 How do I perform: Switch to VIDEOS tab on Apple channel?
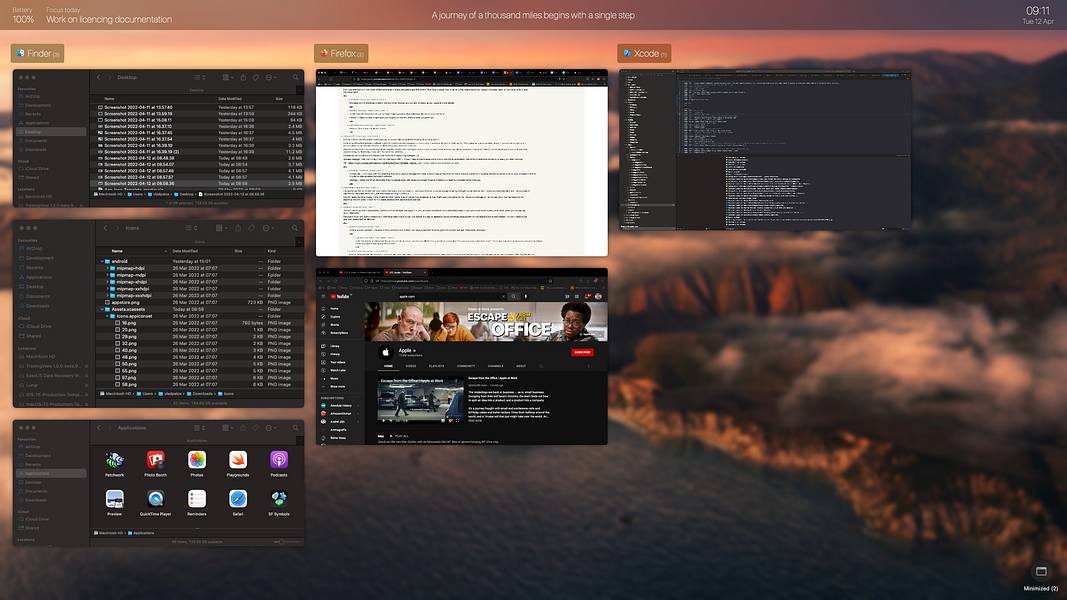(411, 366)
